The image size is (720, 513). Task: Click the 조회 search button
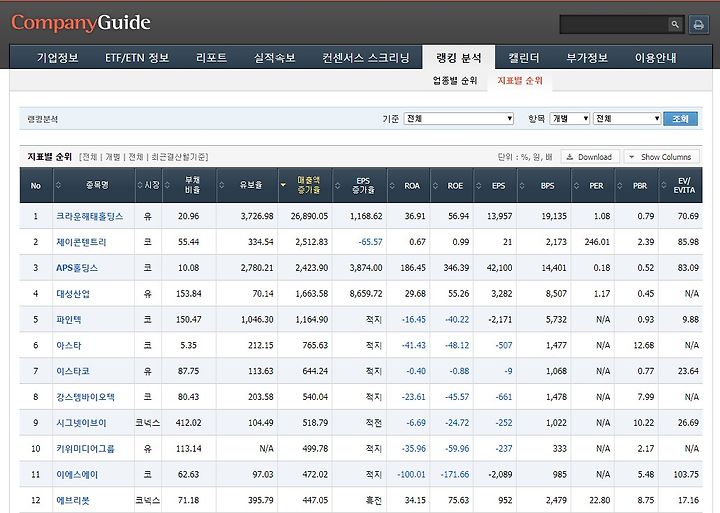(680, 118)
